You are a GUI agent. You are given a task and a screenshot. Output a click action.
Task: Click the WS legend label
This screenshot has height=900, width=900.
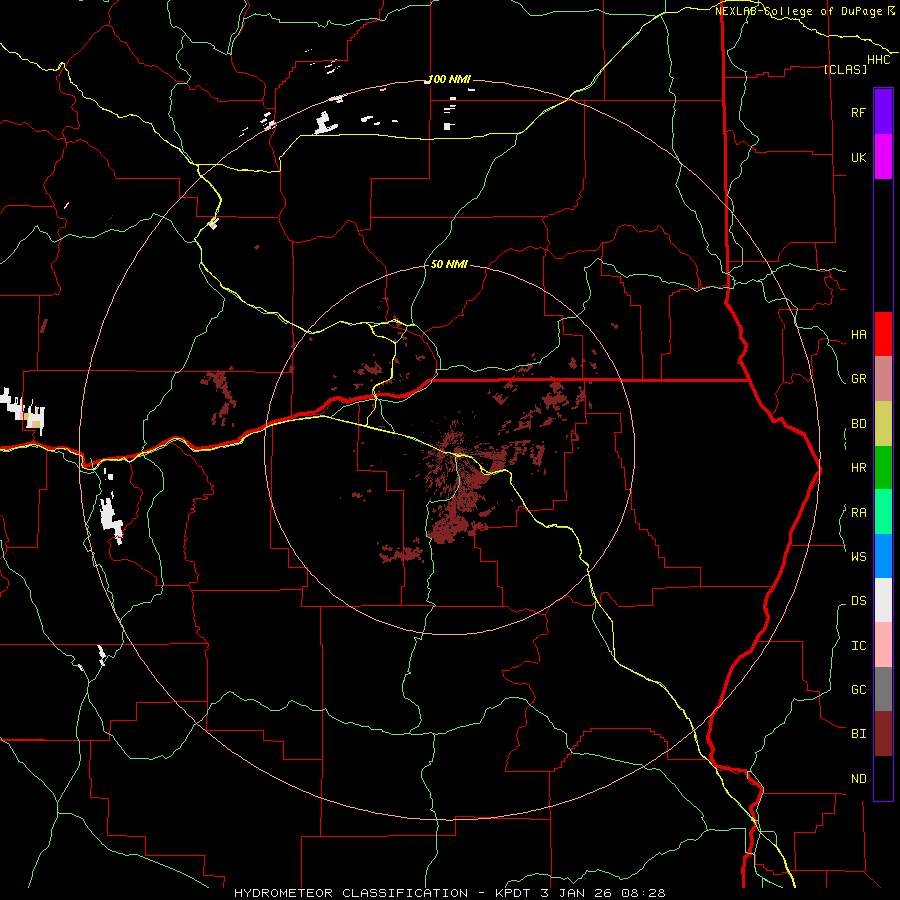point(859,556)
